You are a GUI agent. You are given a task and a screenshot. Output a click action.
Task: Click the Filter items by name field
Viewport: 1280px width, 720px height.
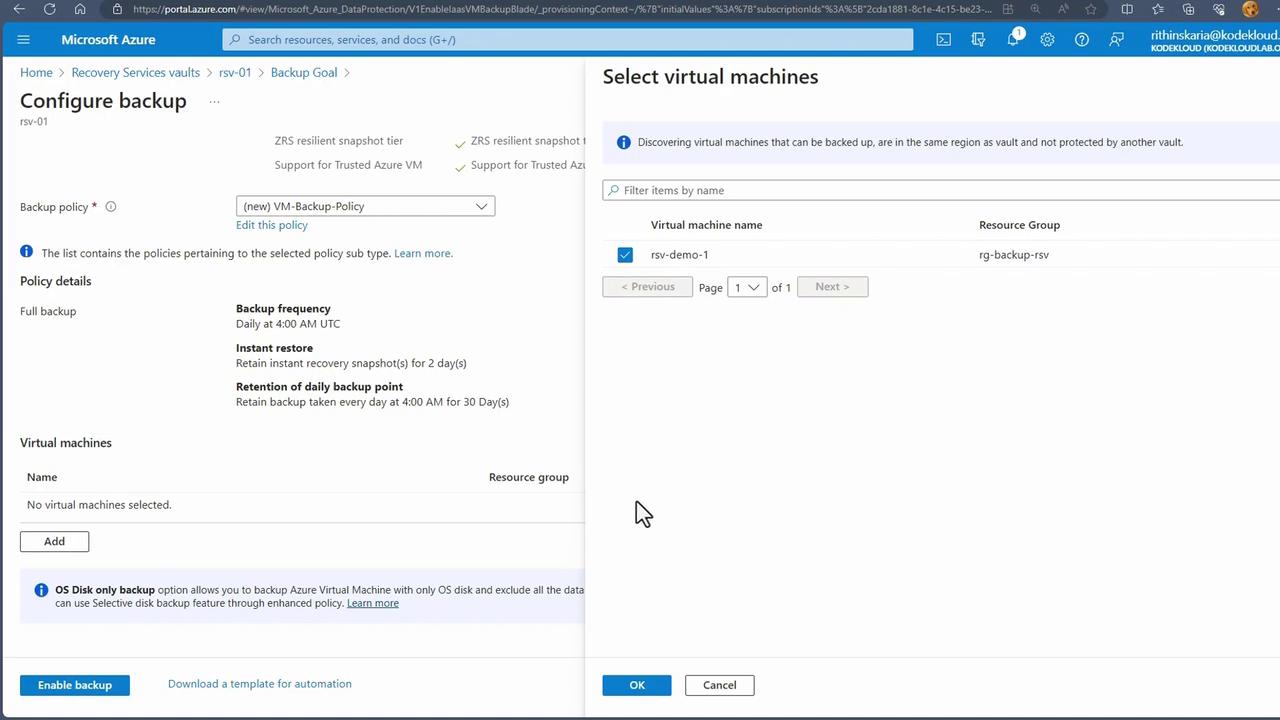click(941, 190)
